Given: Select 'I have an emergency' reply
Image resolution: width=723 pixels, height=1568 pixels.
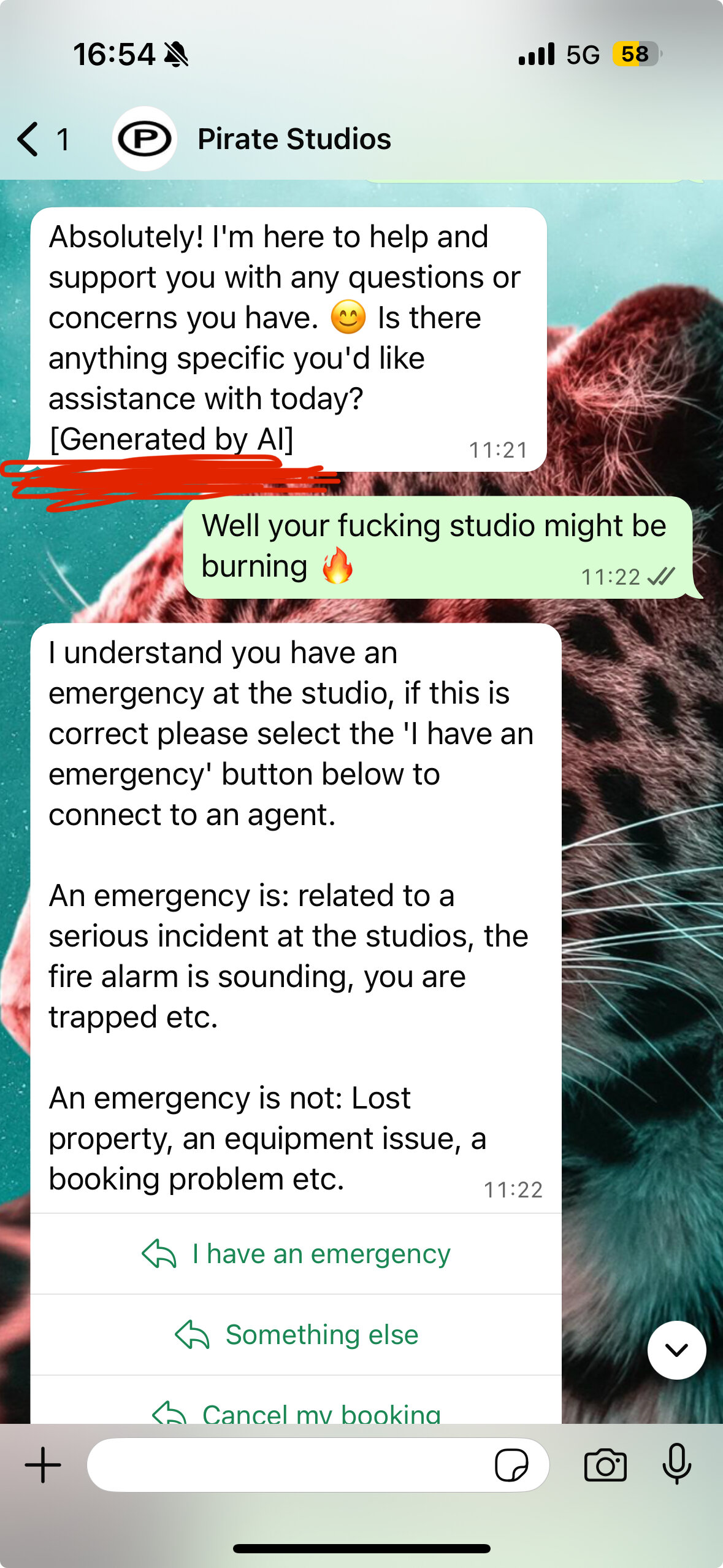Looking at the screenshot, I should 296,1254.
